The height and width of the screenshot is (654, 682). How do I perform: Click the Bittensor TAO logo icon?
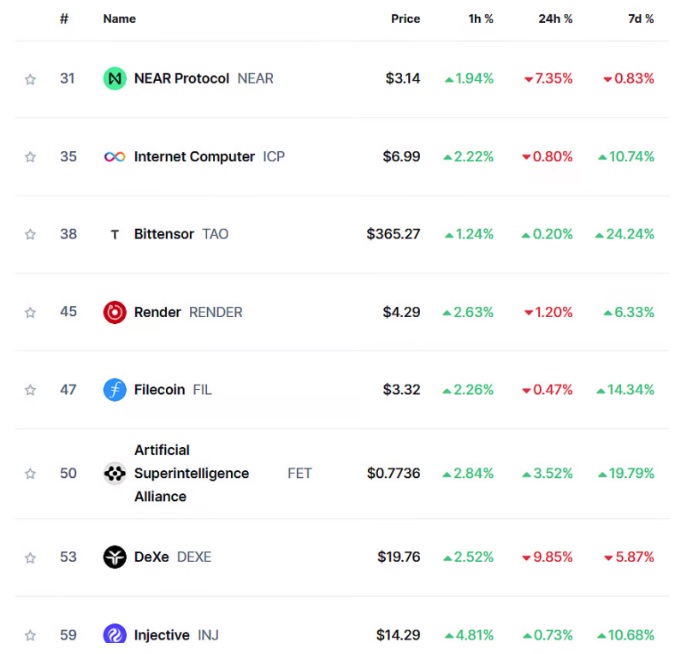115,235
